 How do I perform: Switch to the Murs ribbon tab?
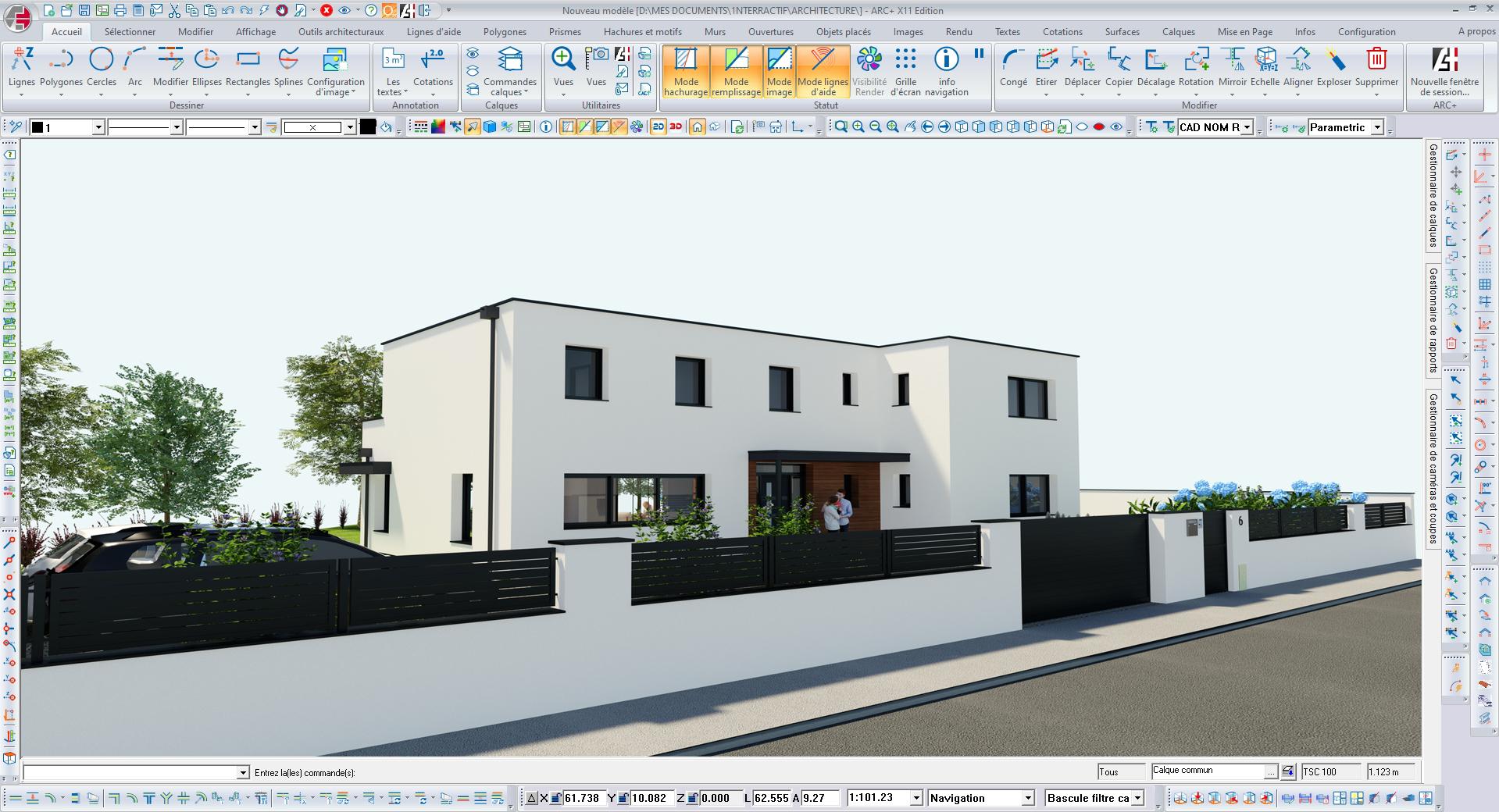715,32
